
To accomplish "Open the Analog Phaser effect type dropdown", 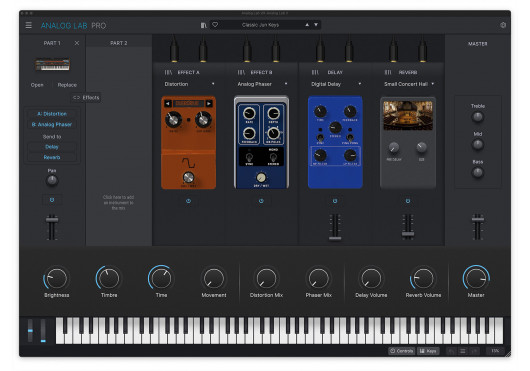I will click(x=262, y=84).
